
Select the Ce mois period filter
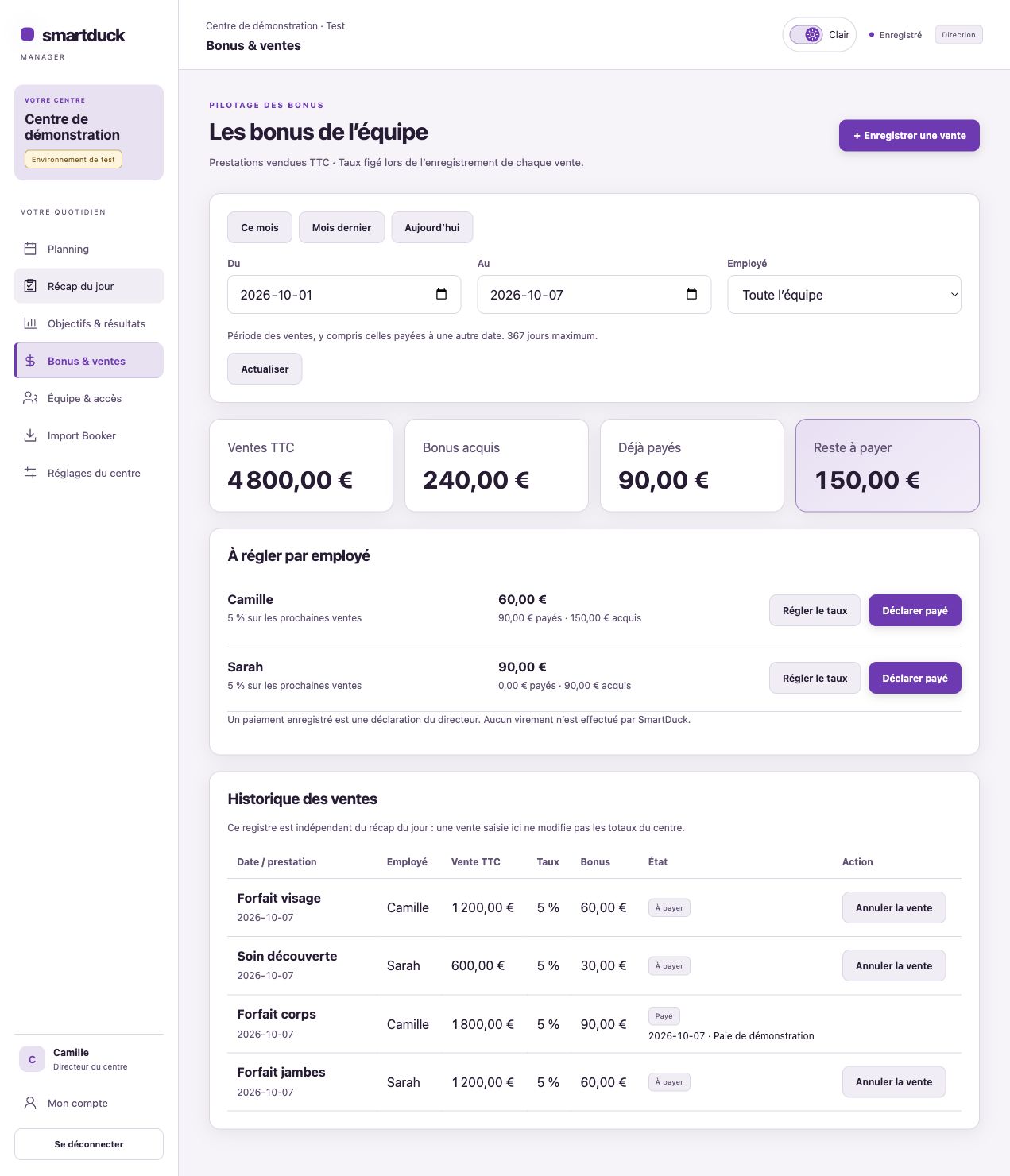click(260, 227)
